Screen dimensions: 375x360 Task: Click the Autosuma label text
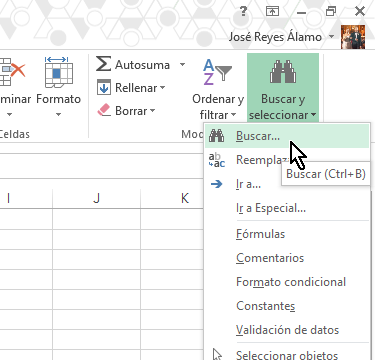142,65
